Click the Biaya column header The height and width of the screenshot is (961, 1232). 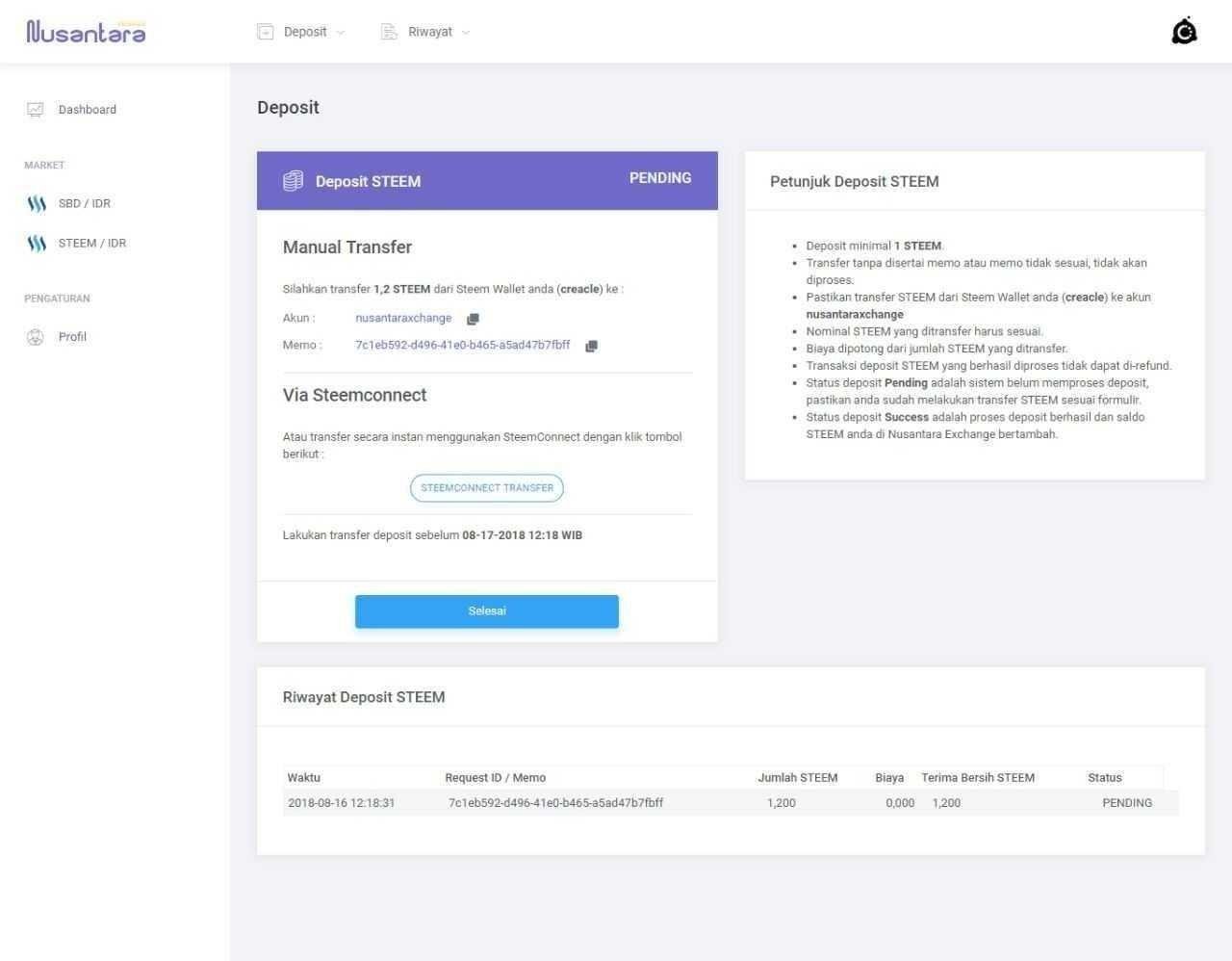tap(889, 778)
